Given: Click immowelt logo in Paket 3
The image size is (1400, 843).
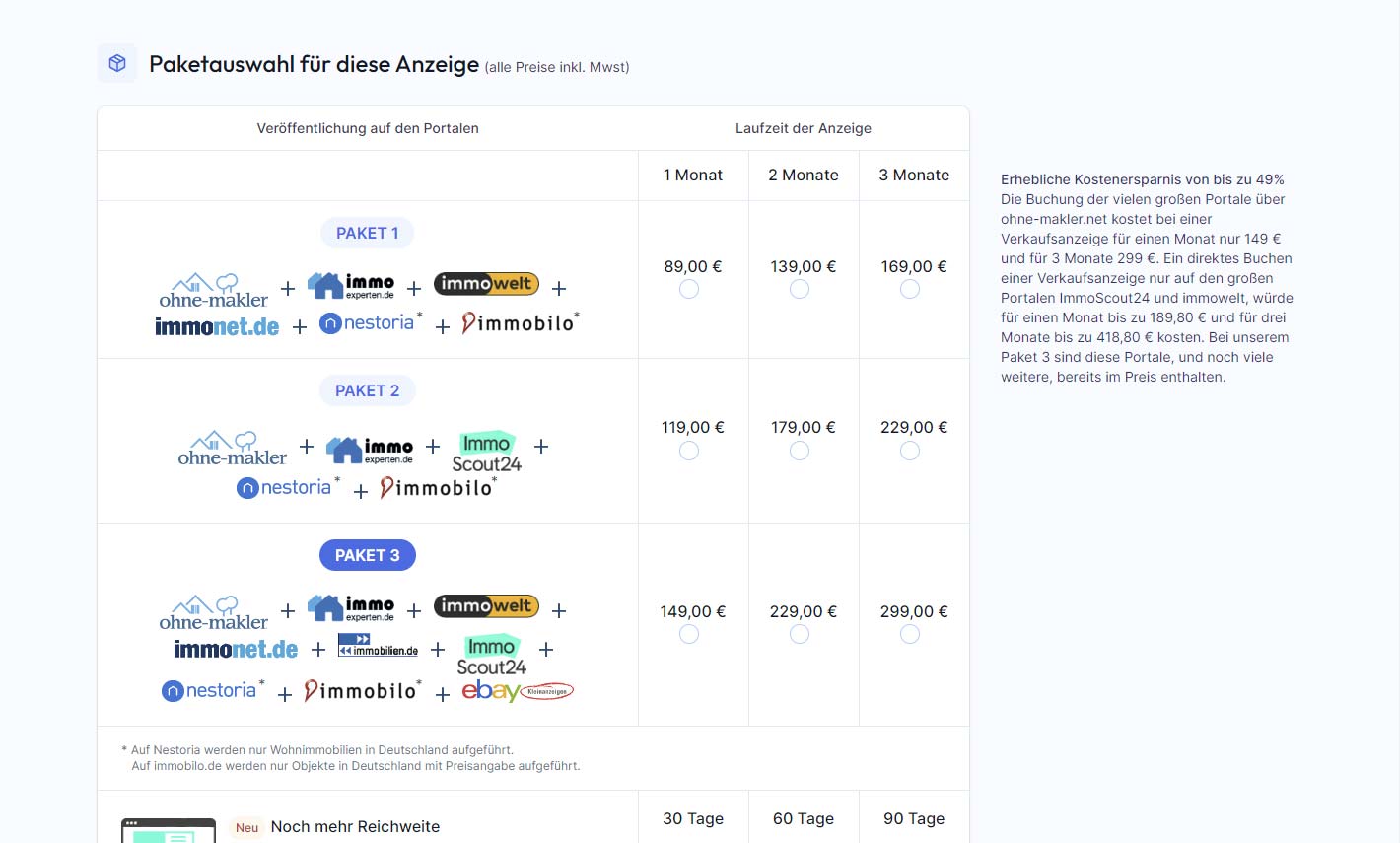Looking at the screenshot, I should (486, 606).
